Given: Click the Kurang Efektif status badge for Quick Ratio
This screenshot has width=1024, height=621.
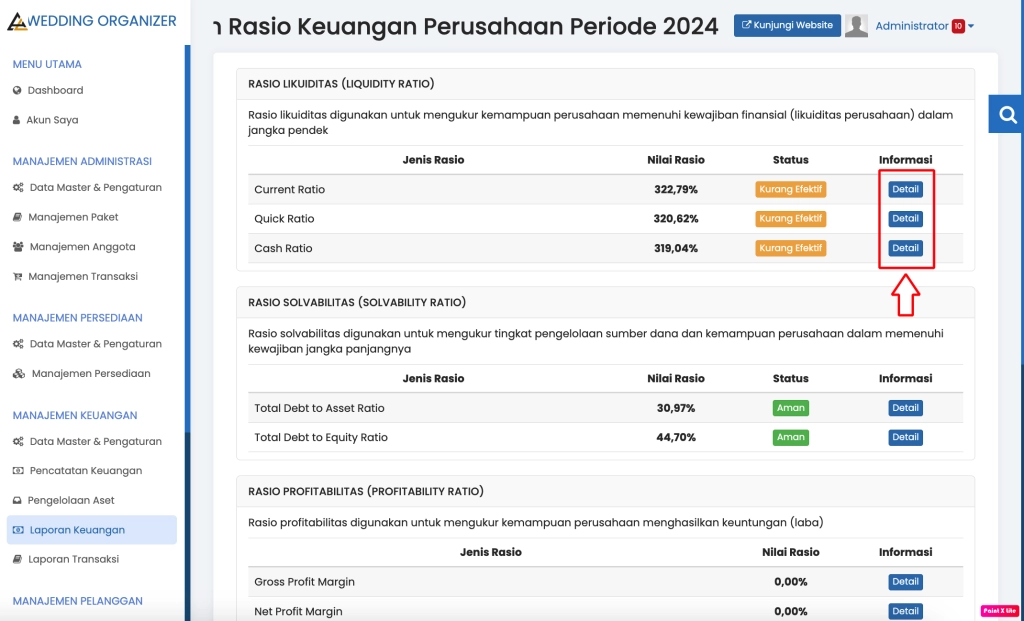Looking at the screenshot, I should click(790, 218).
